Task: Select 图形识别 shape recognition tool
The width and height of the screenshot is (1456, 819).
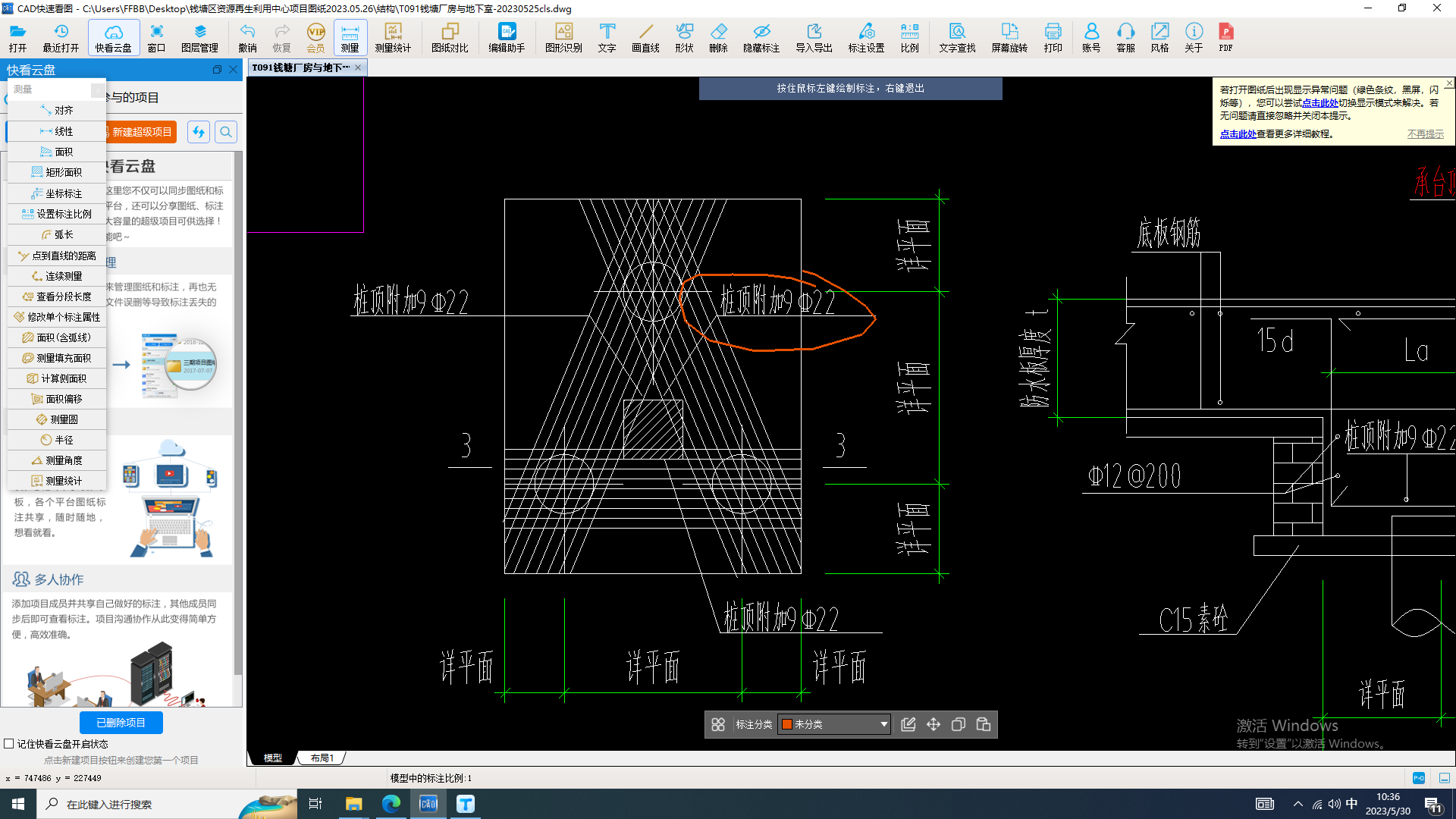Action: 563,37
